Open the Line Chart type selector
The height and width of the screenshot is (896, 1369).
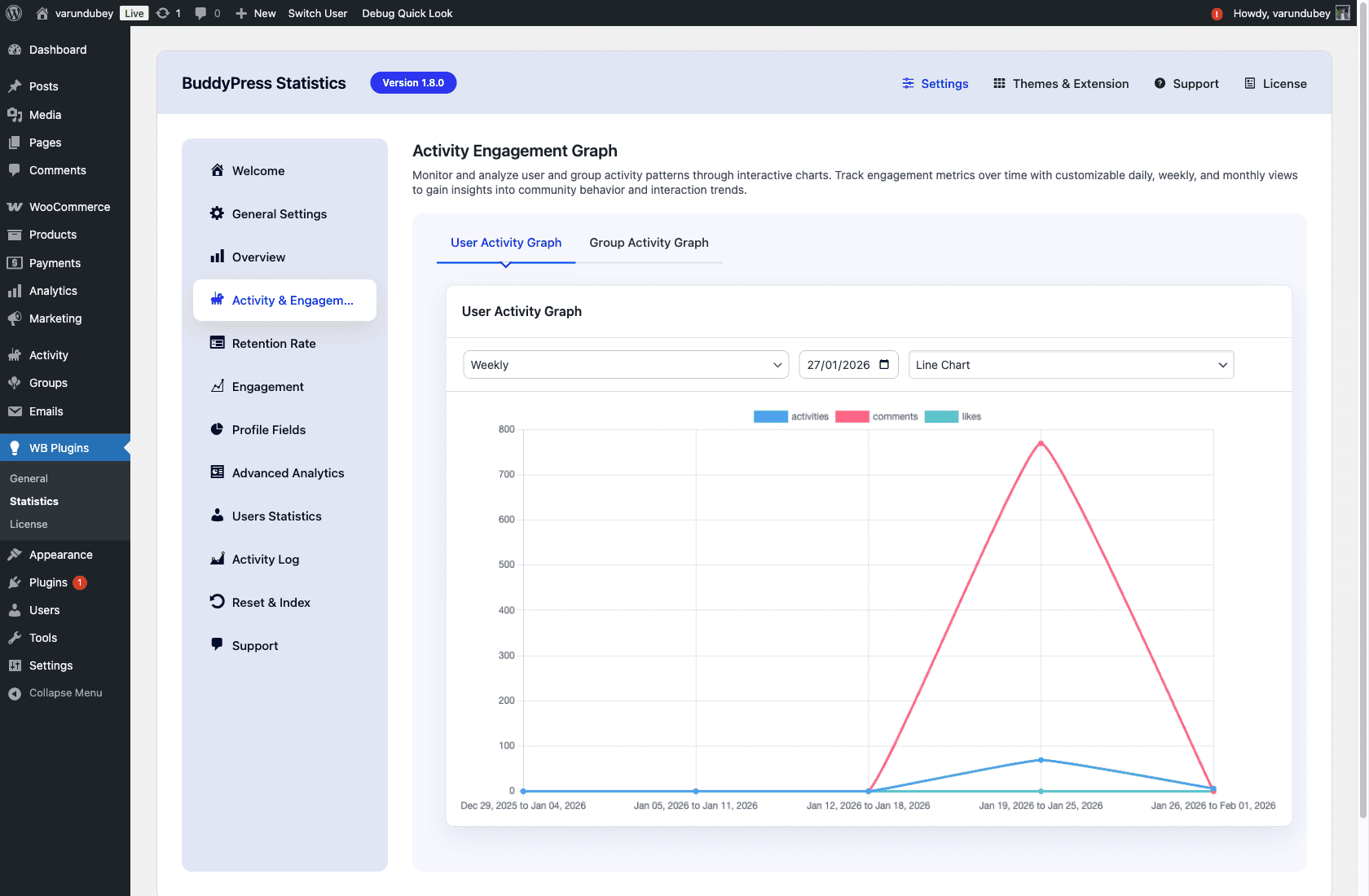point(1070,364)
